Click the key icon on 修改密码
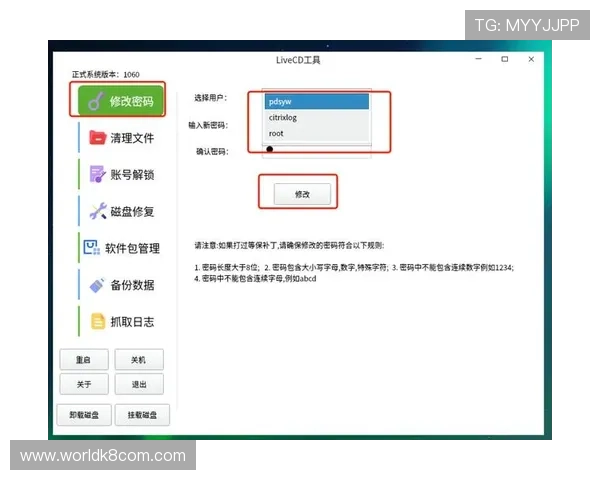 pos(96,101)
